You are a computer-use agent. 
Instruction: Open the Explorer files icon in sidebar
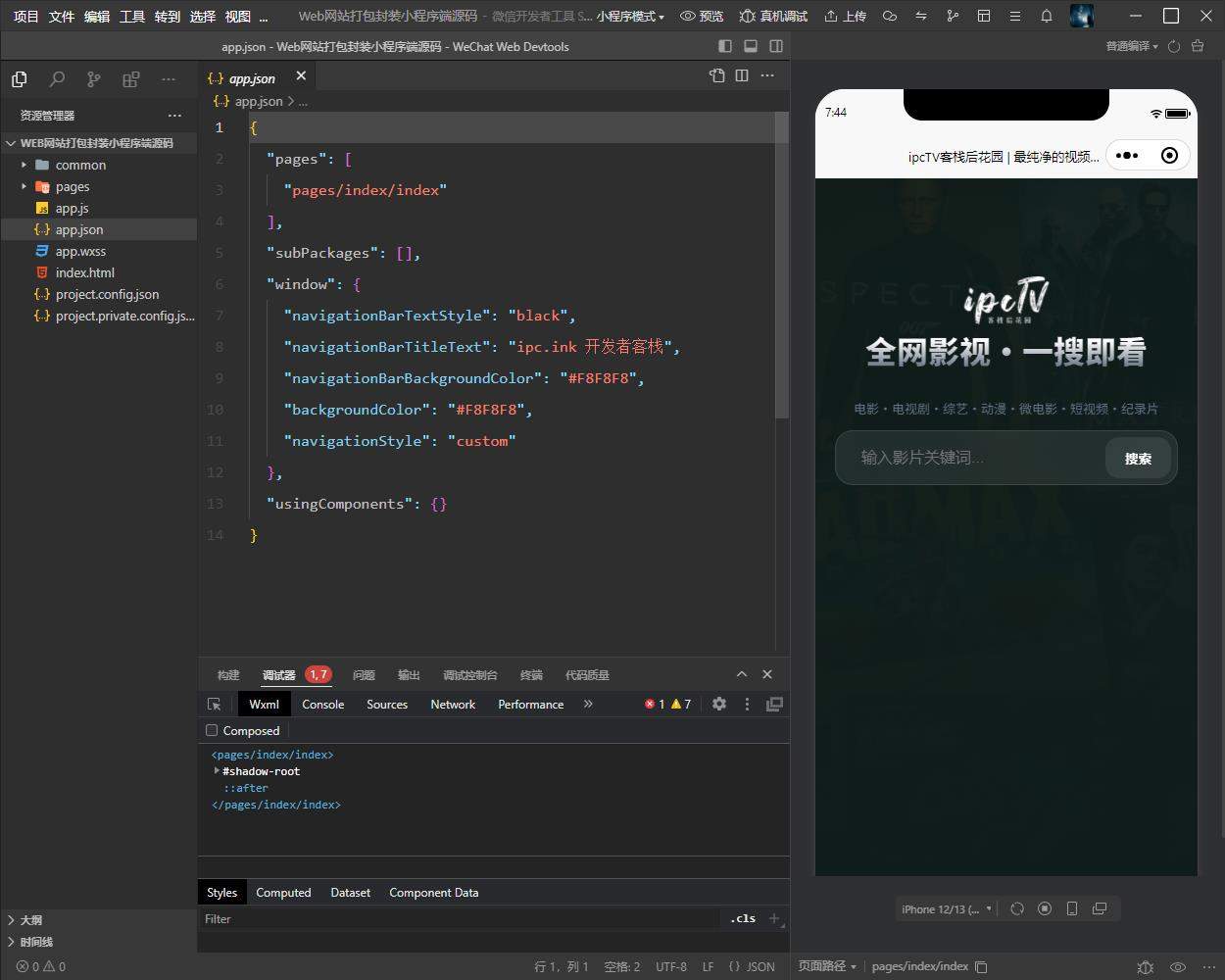[20, 79]
